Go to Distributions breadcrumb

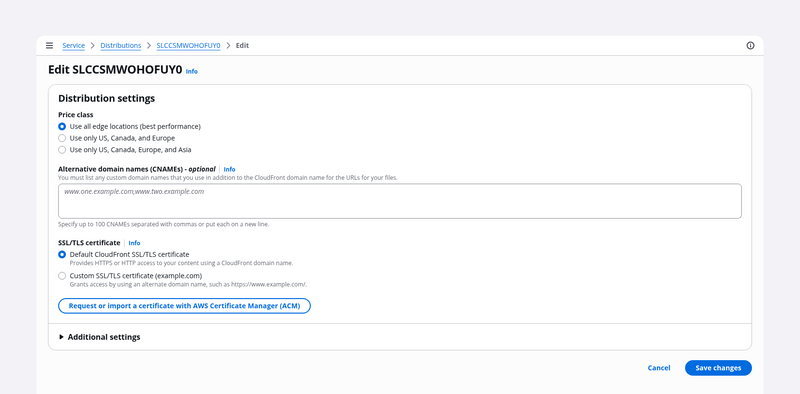(120, 45)
